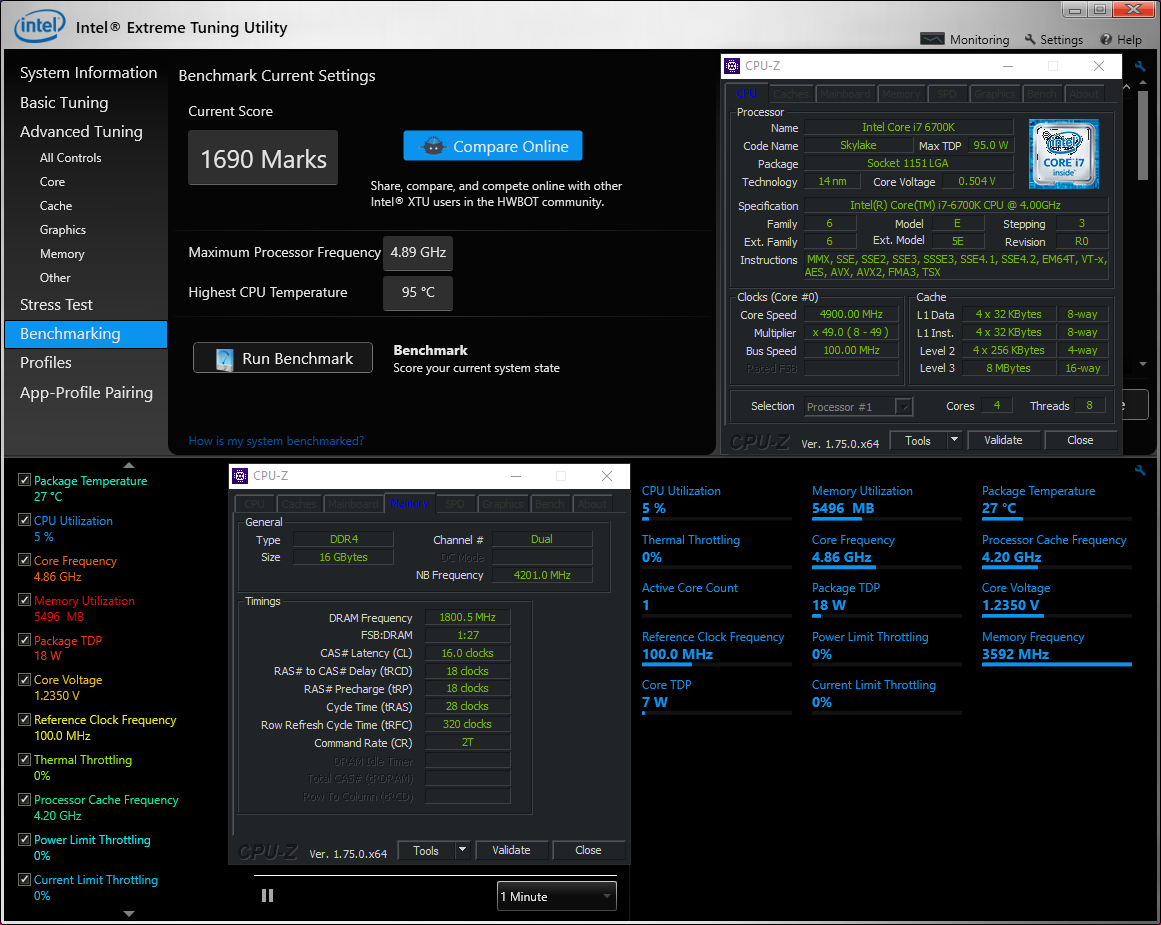
Task: Expand Tools dropdown arrow in upper CPU-Z
Action: point(954,440)
